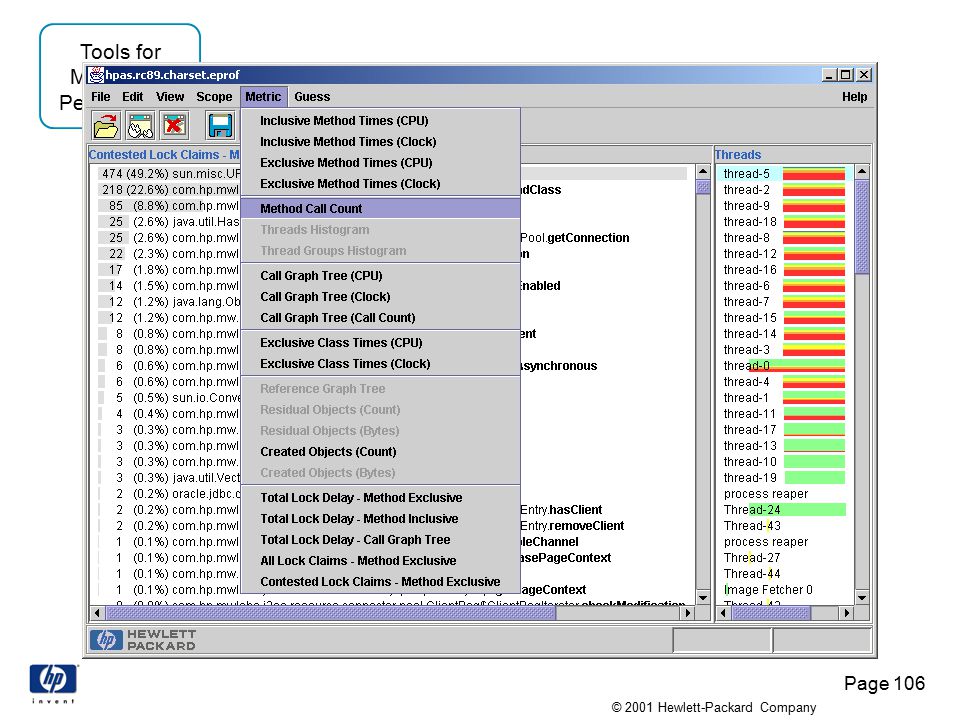Click the toolbar icon with glasses and hand
Image resolution: width=960 pixels, height=720 pixels.
click(140, 126)
